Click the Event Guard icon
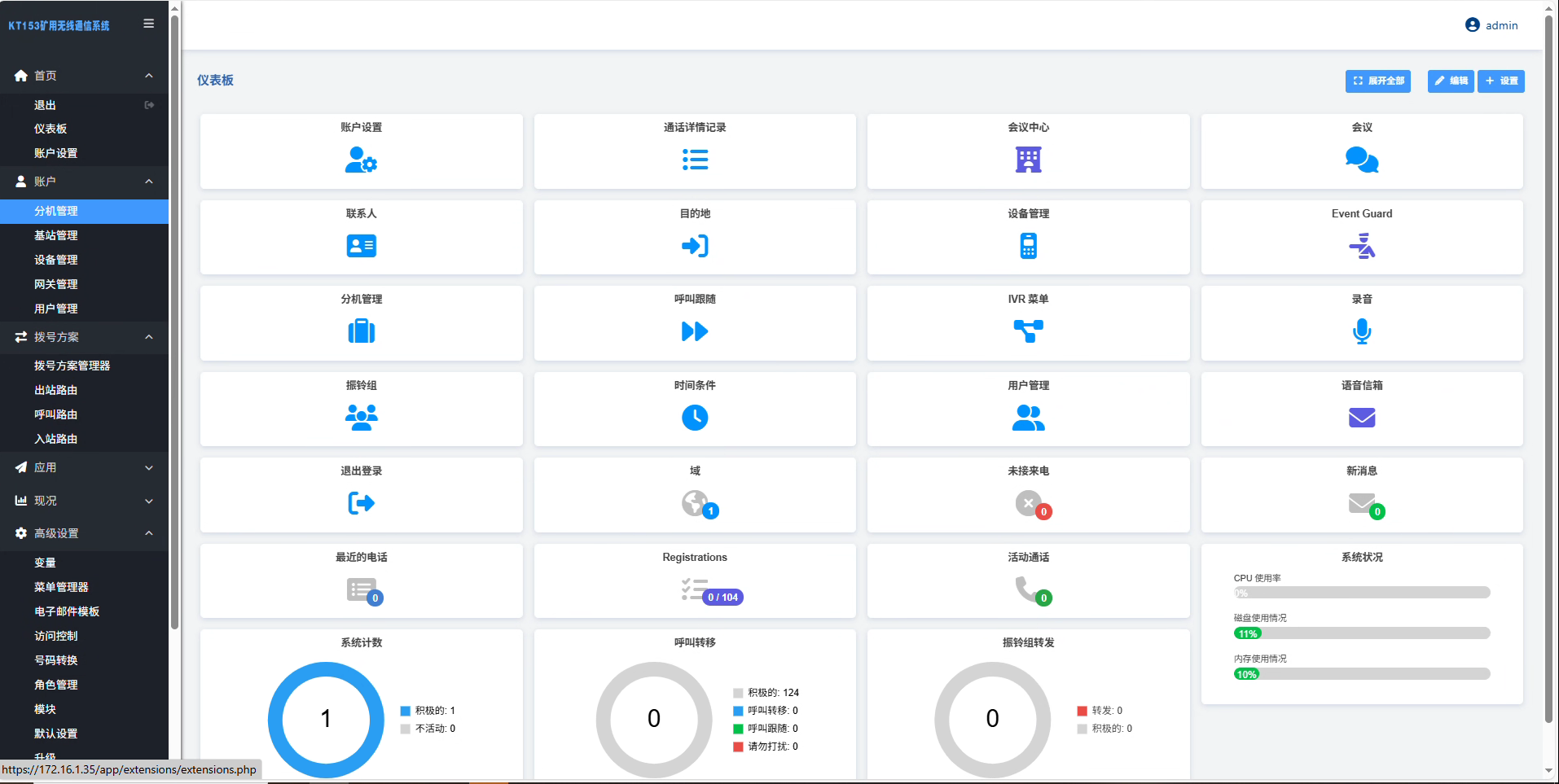This screenshot has width=1559, height=784. pos(1361,245)
